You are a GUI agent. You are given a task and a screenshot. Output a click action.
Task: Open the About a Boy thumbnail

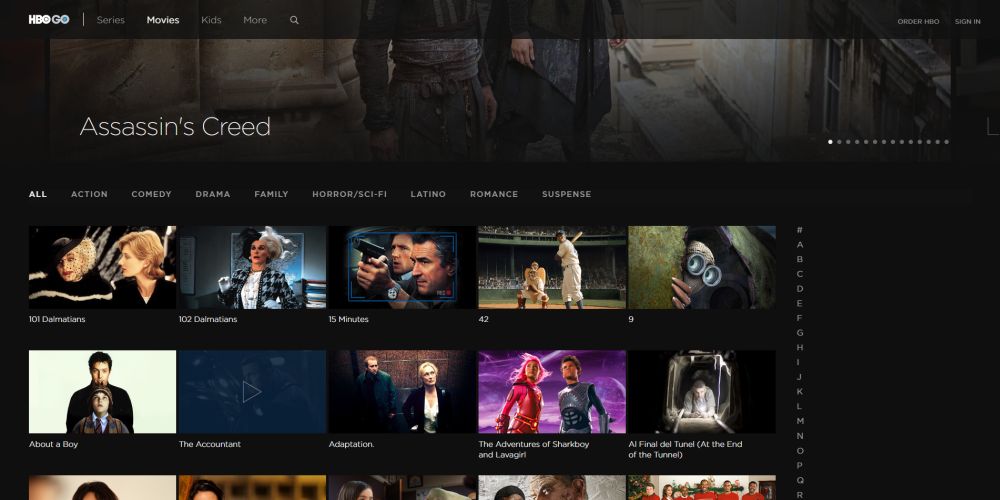[x=102, y=392]
